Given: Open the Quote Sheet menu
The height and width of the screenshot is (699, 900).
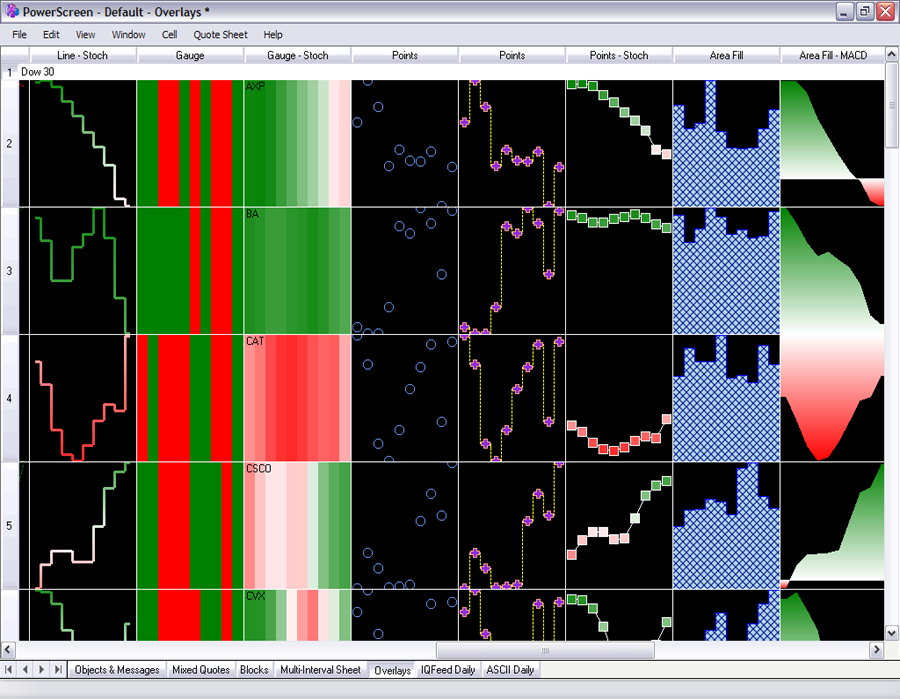Looking at the screenshot, I should tap(220, 34).
